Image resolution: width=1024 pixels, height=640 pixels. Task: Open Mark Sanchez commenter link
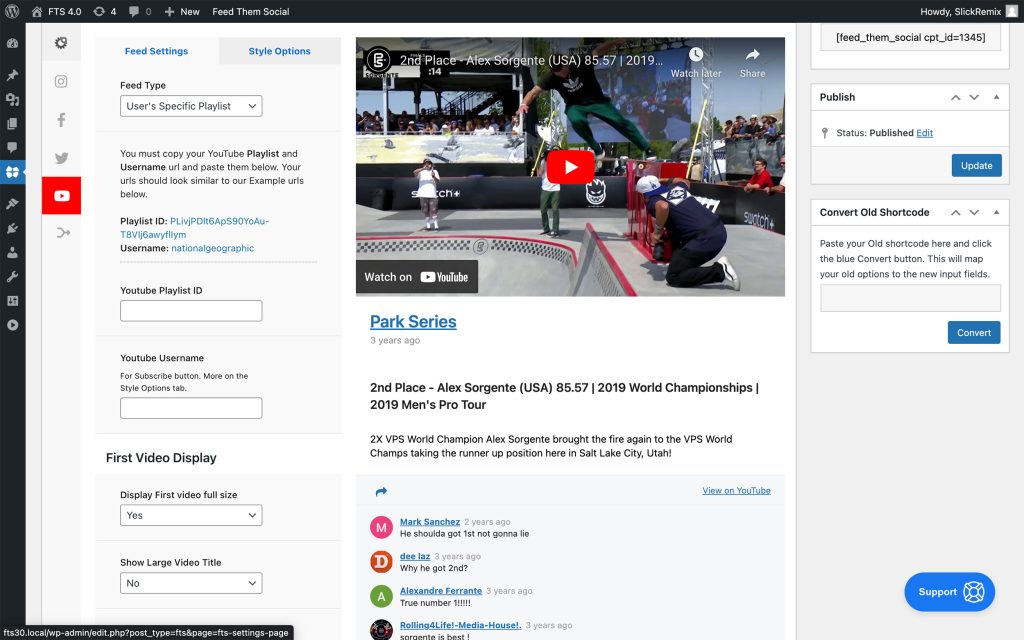[x=430, y=522]
